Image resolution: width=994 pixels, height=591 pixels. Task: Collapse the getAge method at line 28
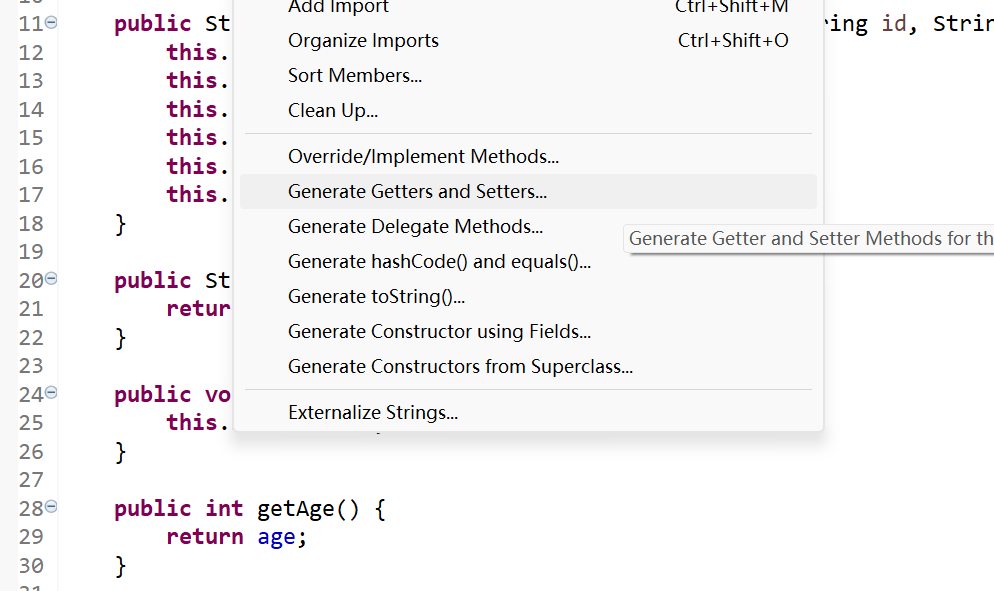point(51,507)
